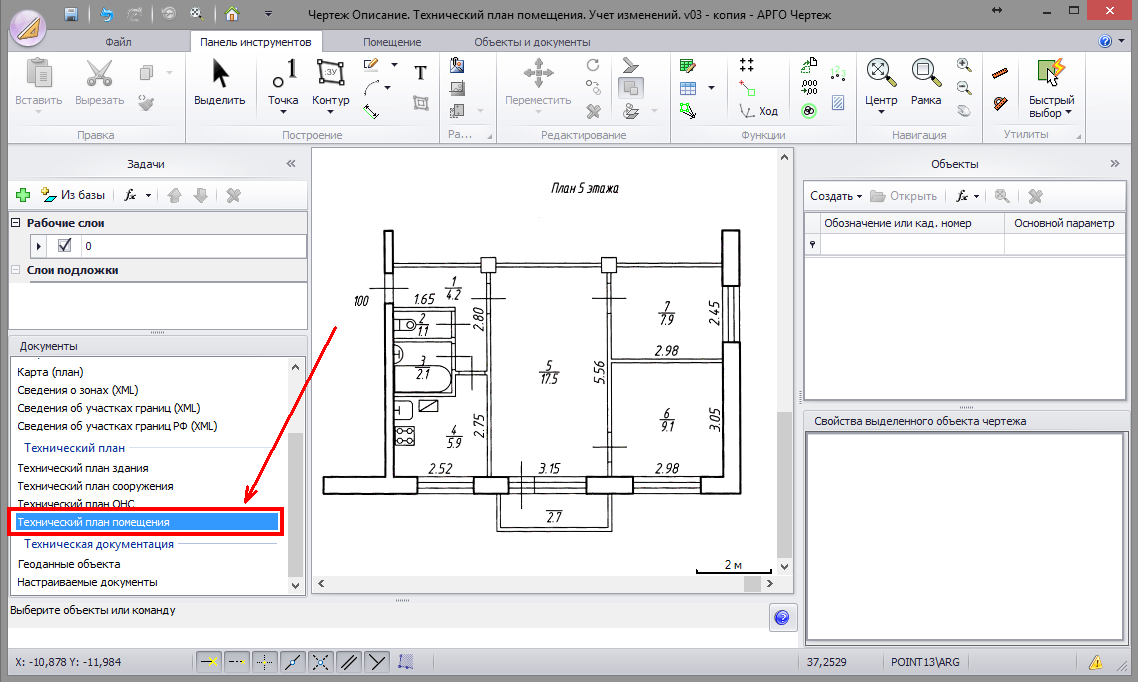Image resolution: width=1138 pixels, height=682 pixels.
Task: Click the zoom in magnifier icon
Action: click(x=964, y=65)
